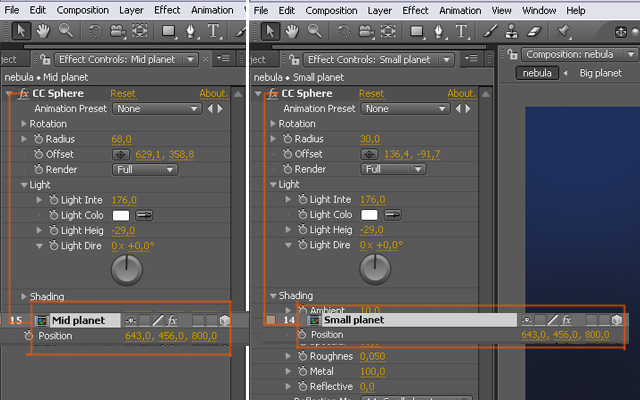Toggle the Radius stopwatch for Mid planet
Screen dimensions: 640x400
point(39,139)
